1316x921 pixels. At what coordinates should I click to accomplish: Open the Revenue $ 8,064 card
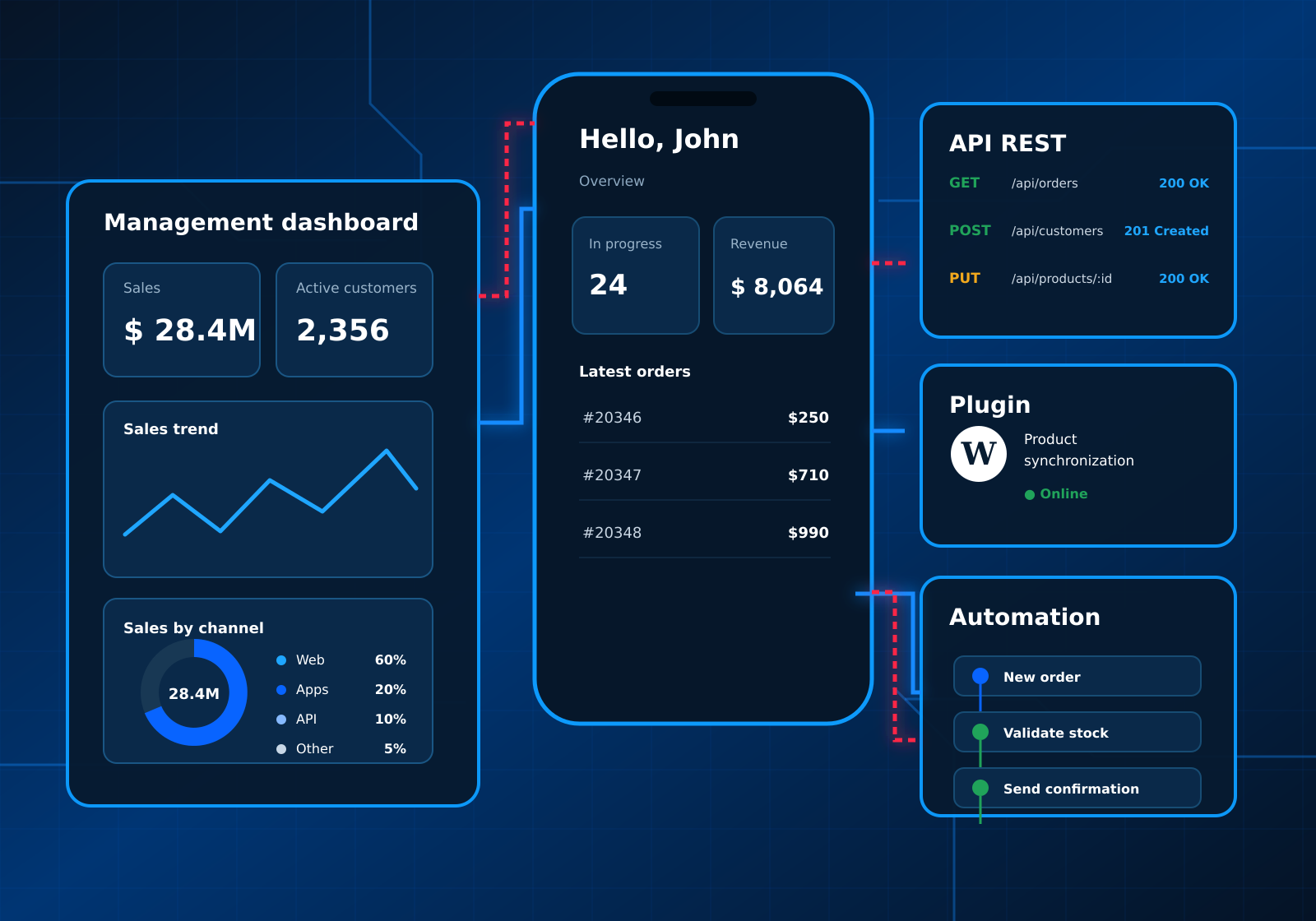774,275
